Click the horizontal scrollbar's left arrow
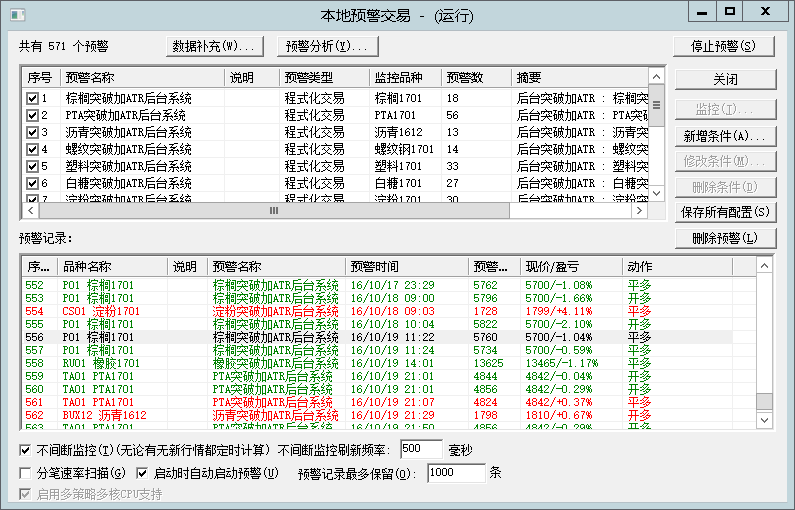This screenshot has height=510, width=795. point(29,212)
